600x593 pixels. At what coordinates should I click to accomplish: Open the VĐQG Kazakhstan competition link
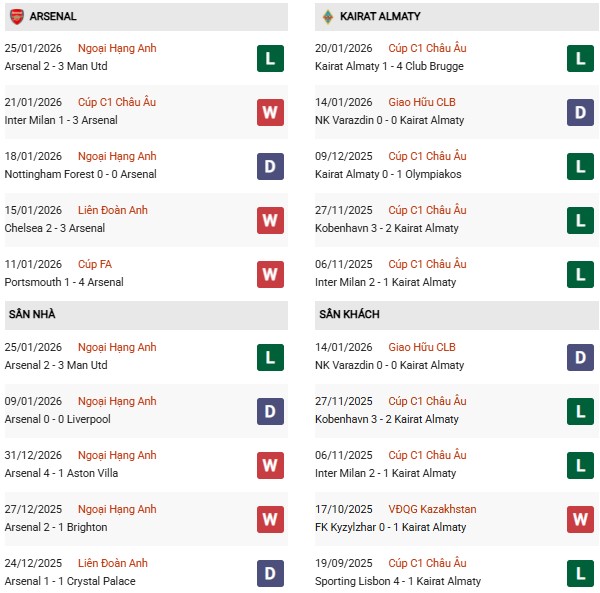tap(432, 509)
